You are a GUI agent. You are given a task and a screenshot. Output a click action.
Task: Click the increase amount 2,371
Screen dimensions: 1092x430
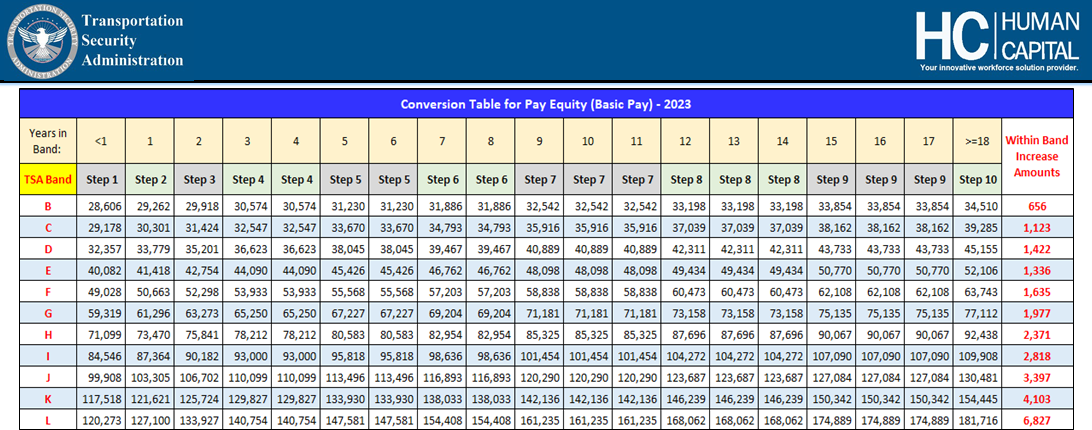click(1037, 335)
